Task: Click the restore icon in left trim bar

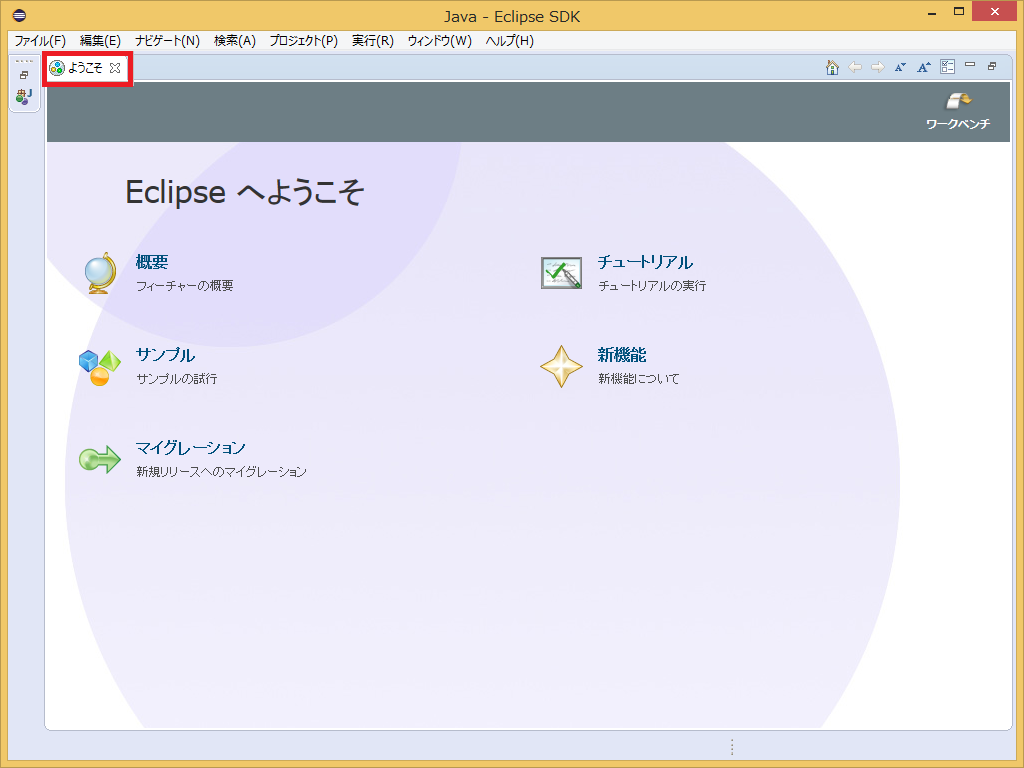Action: (24, 75)
